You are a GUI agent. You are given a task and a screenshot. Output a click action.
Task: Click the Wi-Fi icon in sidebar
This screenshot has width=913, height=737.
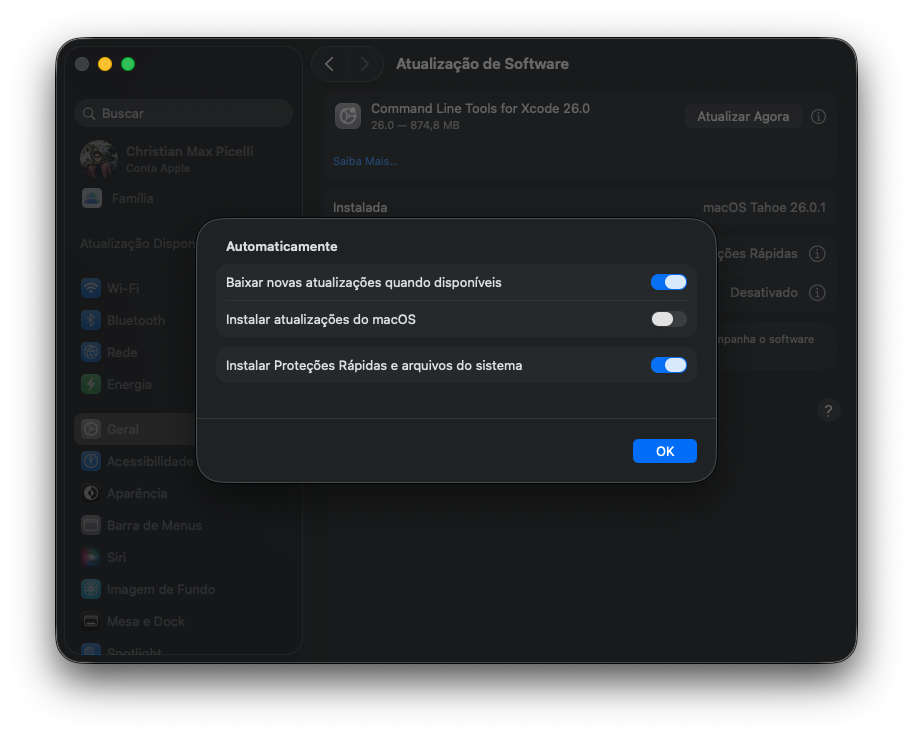click(x=91, y=288)
